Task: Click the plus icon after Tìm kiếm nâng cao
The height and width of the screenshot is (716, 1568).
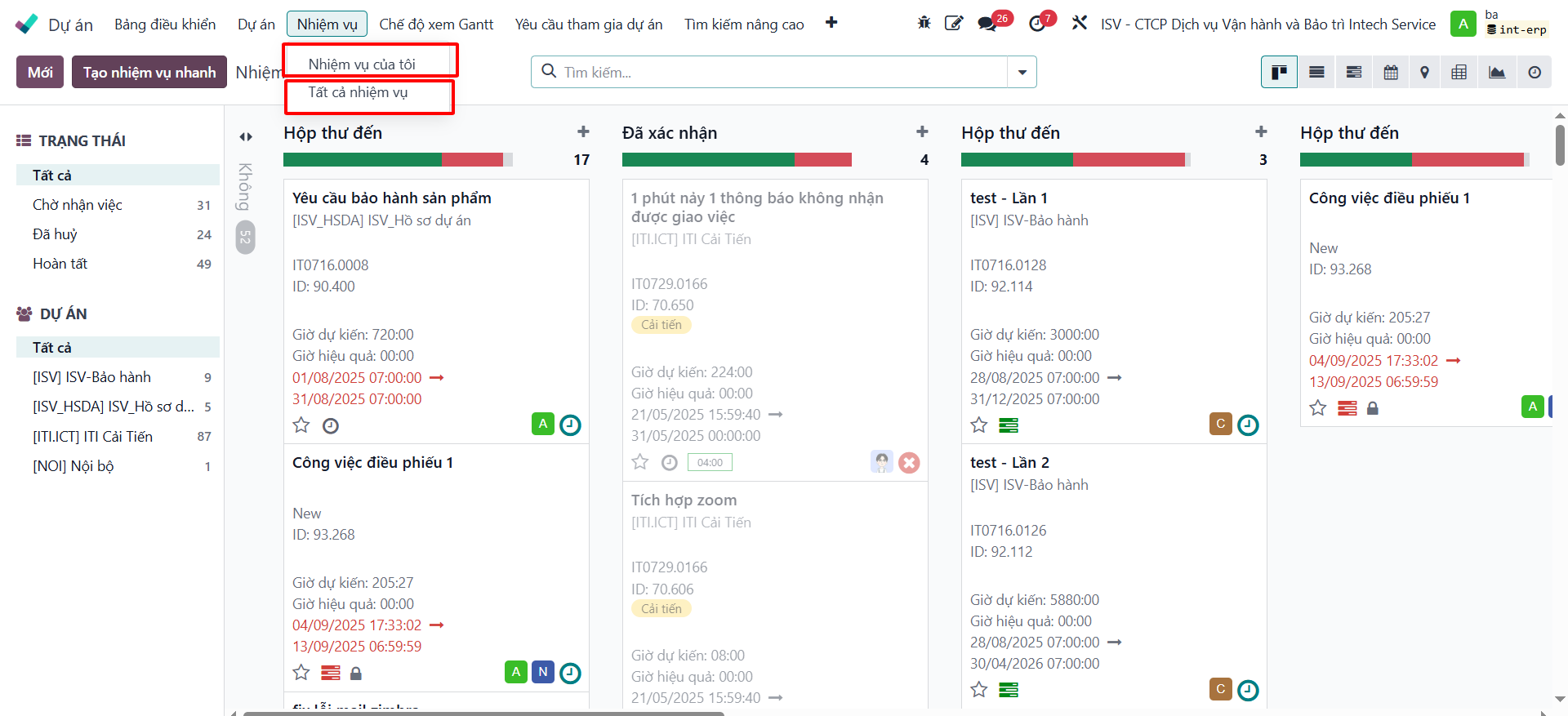Action: (x=831, y=23)
